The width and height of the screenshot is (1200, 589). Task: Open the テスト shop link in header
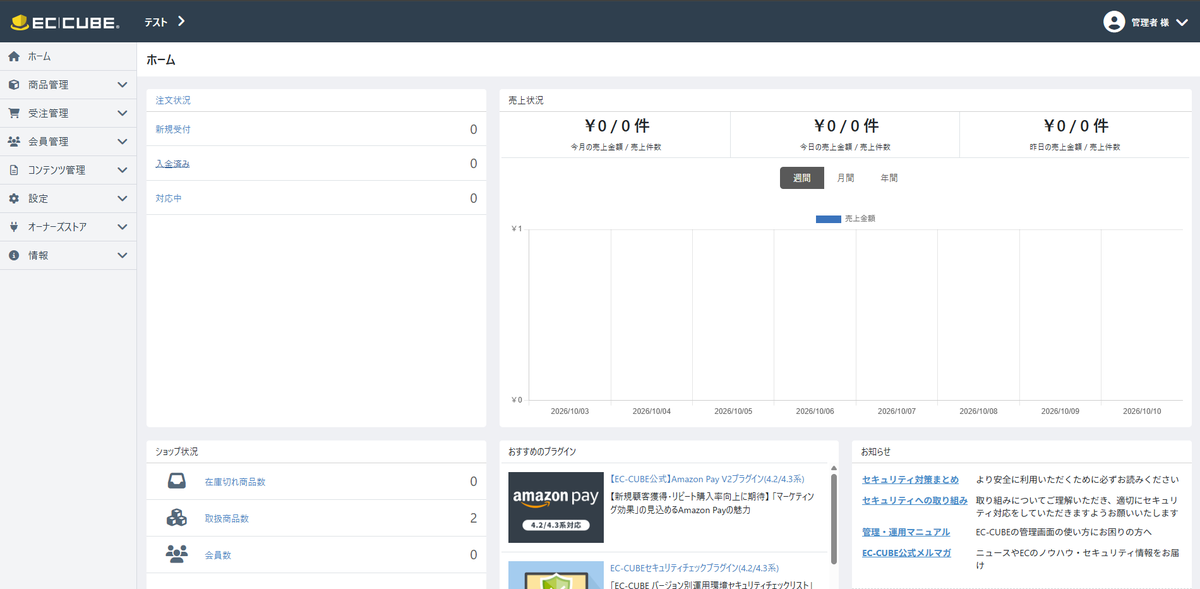coord(165,21)
